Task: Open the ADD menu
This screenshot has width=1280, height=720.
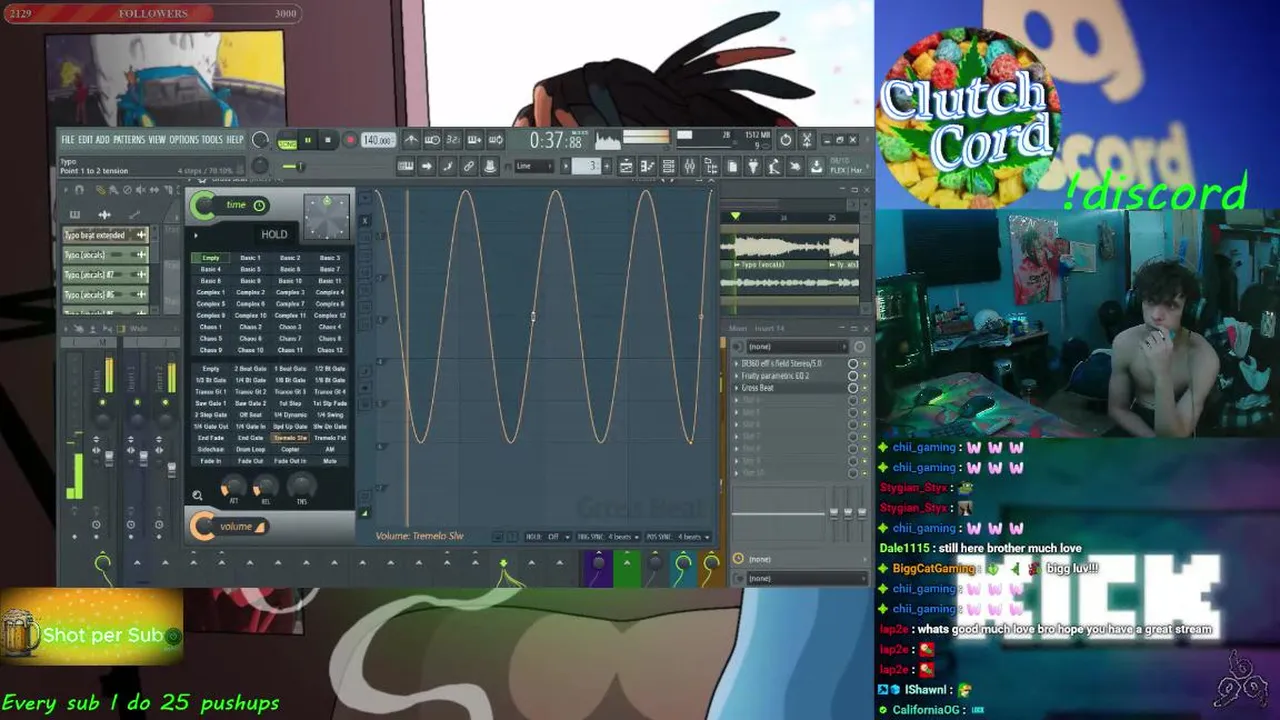Action: [103, 139]
